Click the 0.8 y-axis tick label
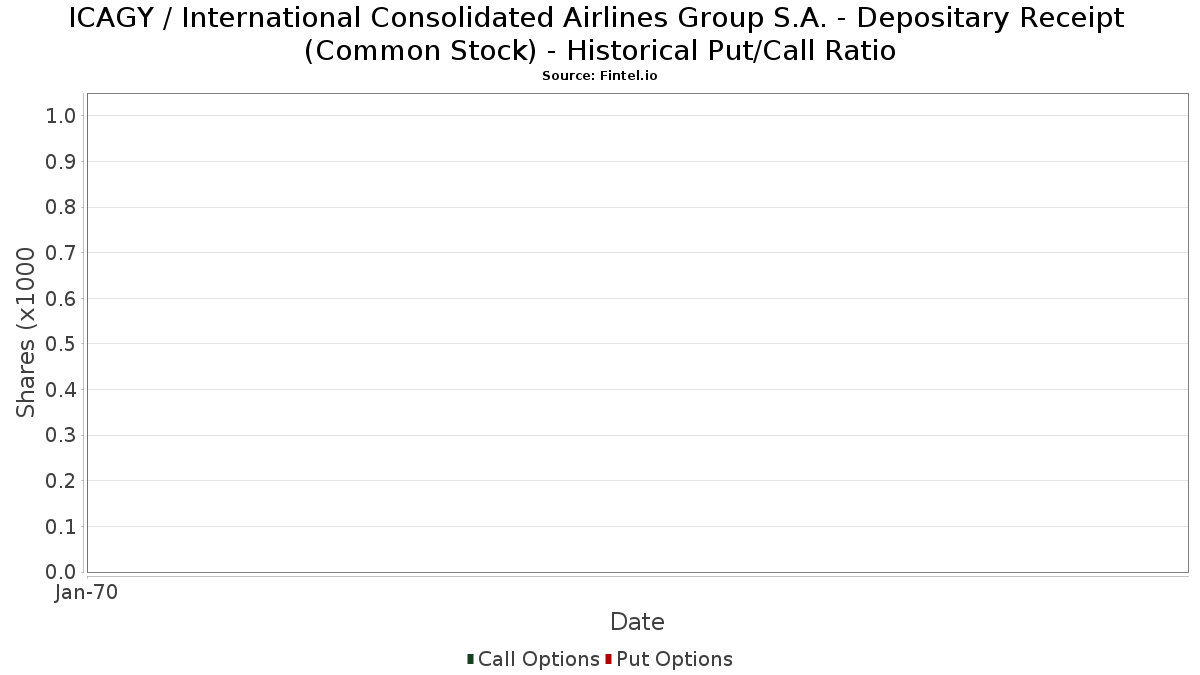 pos(61,207)
